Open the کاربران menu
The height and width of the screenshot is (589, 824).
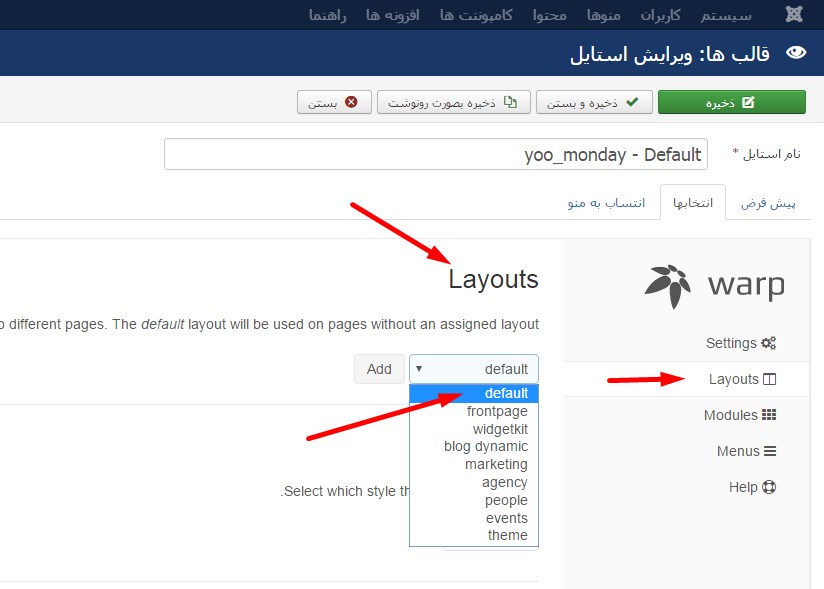660,15
